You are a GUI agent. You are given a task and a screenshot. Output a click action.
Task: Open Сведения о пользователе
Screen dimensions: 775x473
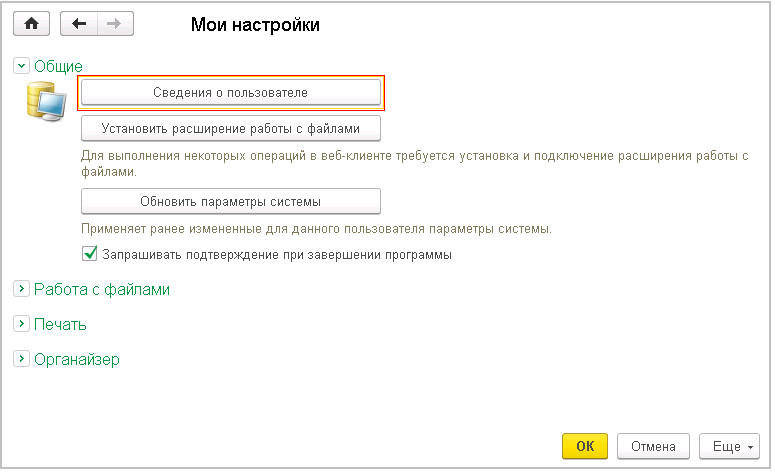click(x=230, y=92)
